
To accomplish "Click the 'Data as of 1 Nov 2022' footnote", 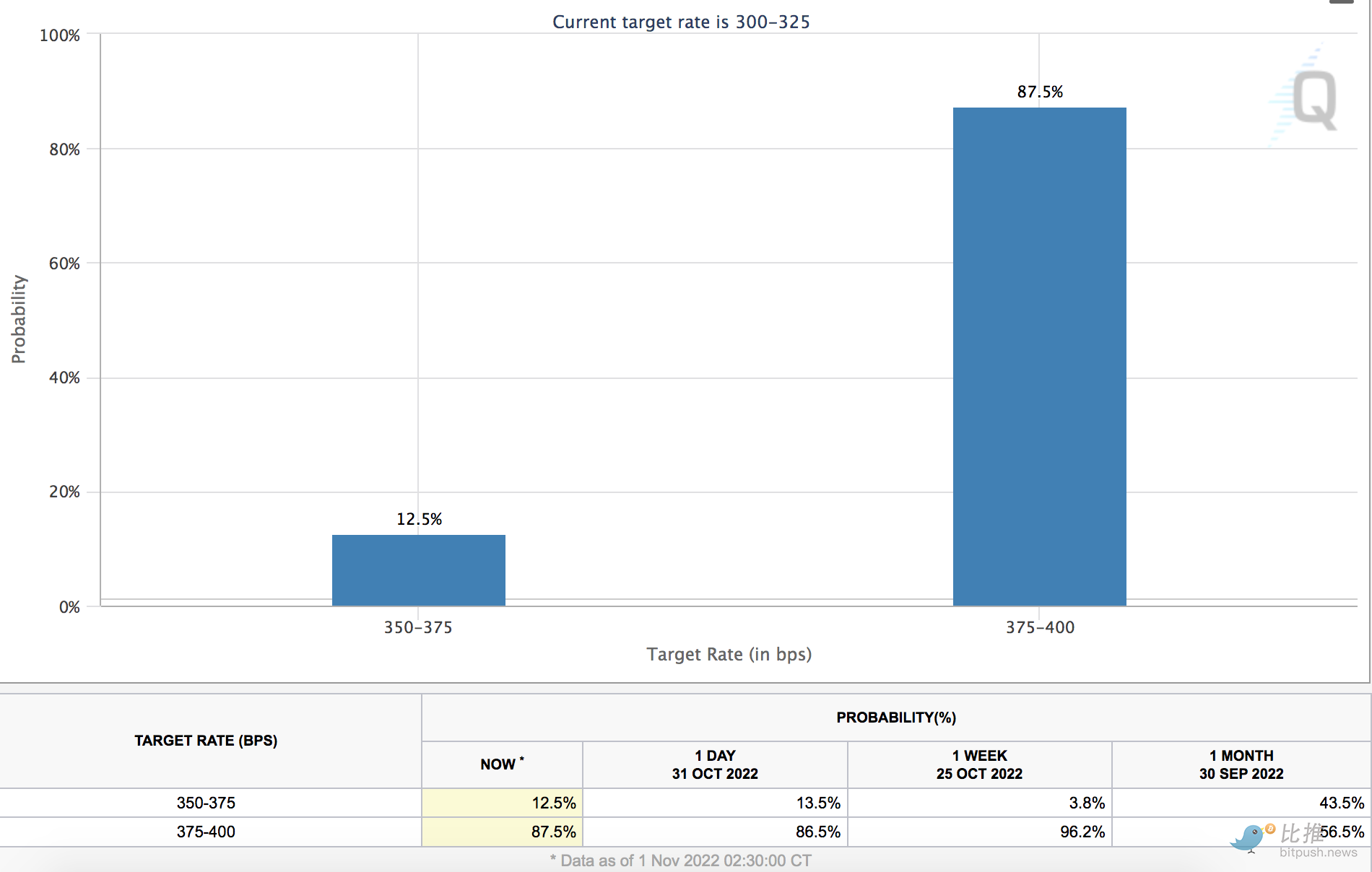I will (680, 860).
